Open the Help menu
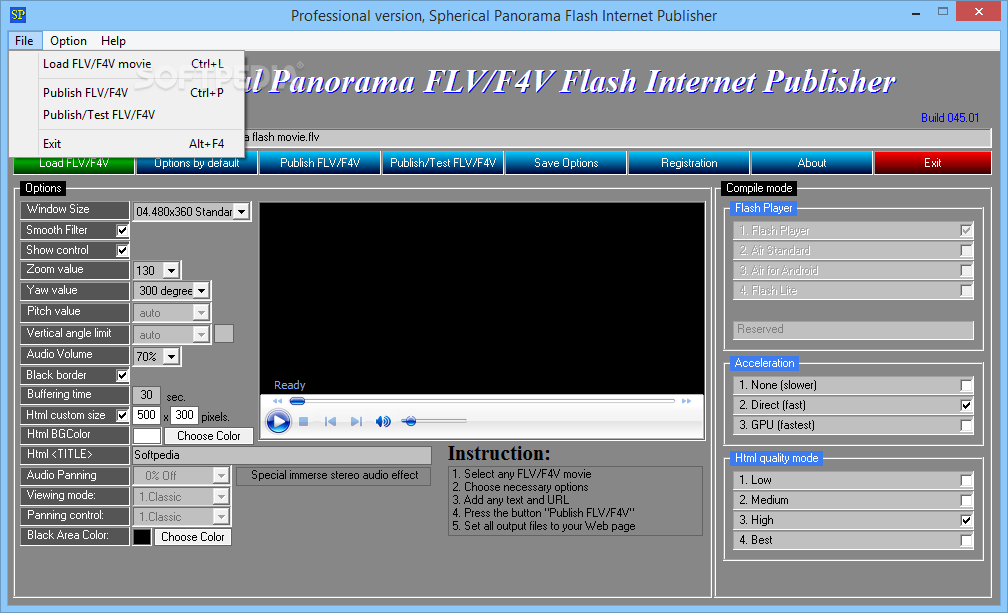 [x=113, y=40]
